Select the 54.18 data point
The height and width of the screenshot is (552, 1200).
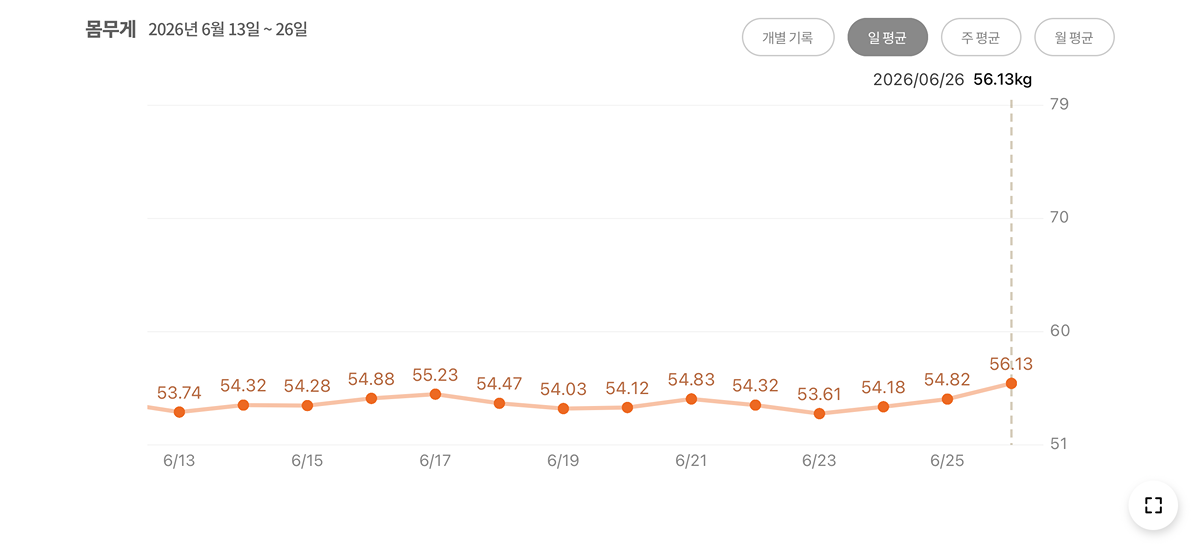[x=883, y=406]
